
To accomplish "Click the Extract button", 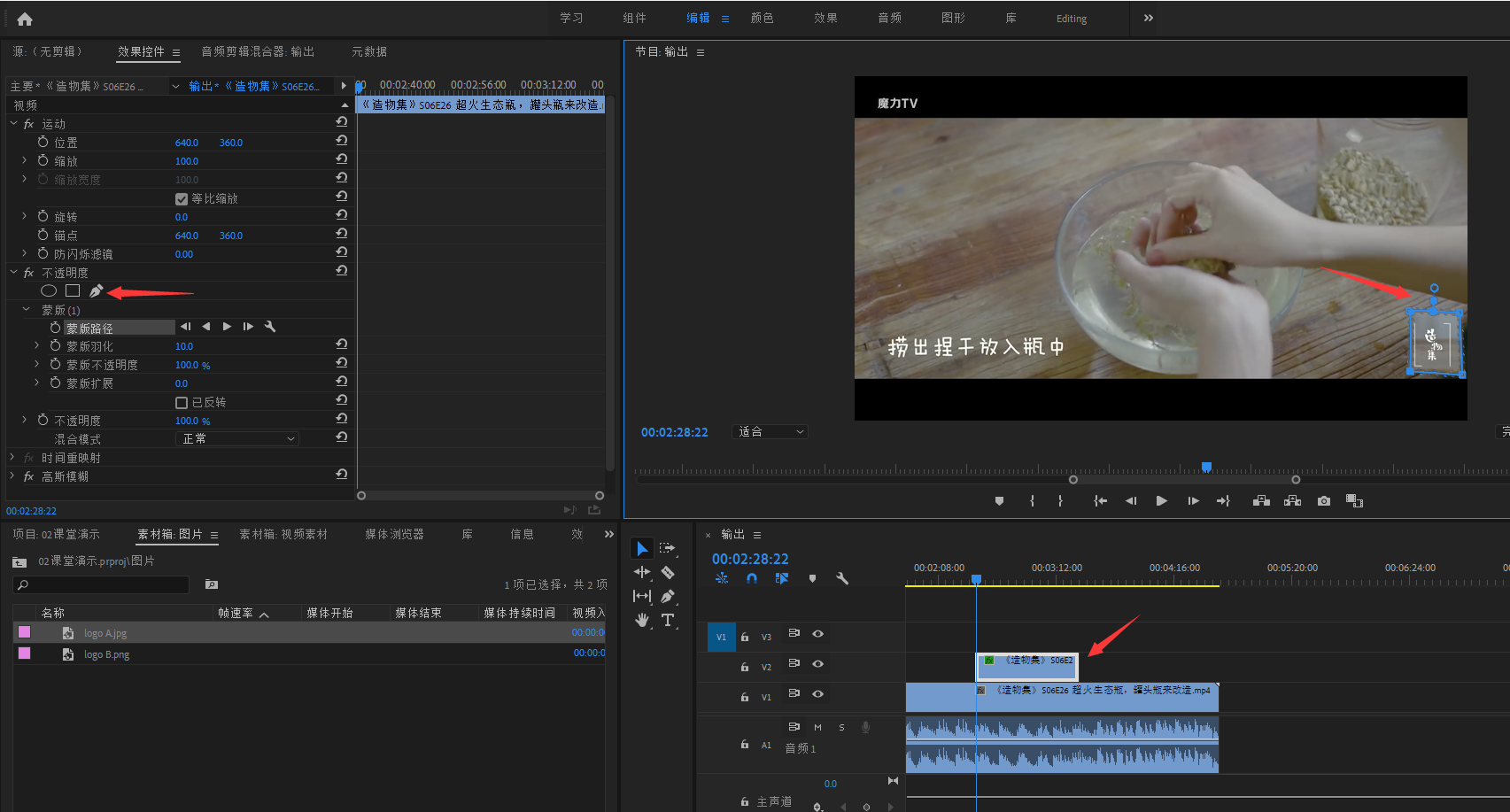I will 1293,501.
